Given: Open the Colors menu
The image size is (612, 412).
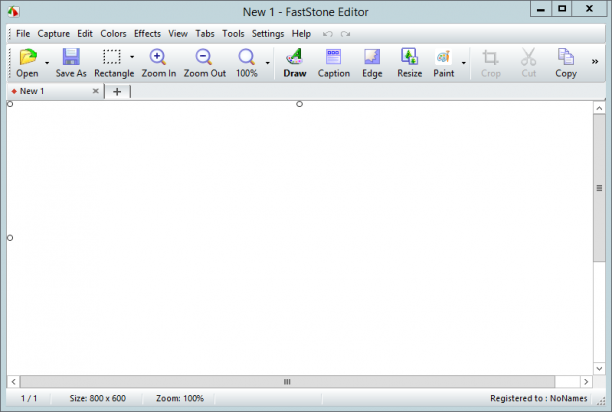Looking at the screenshot, I should (x=113, y=34).
